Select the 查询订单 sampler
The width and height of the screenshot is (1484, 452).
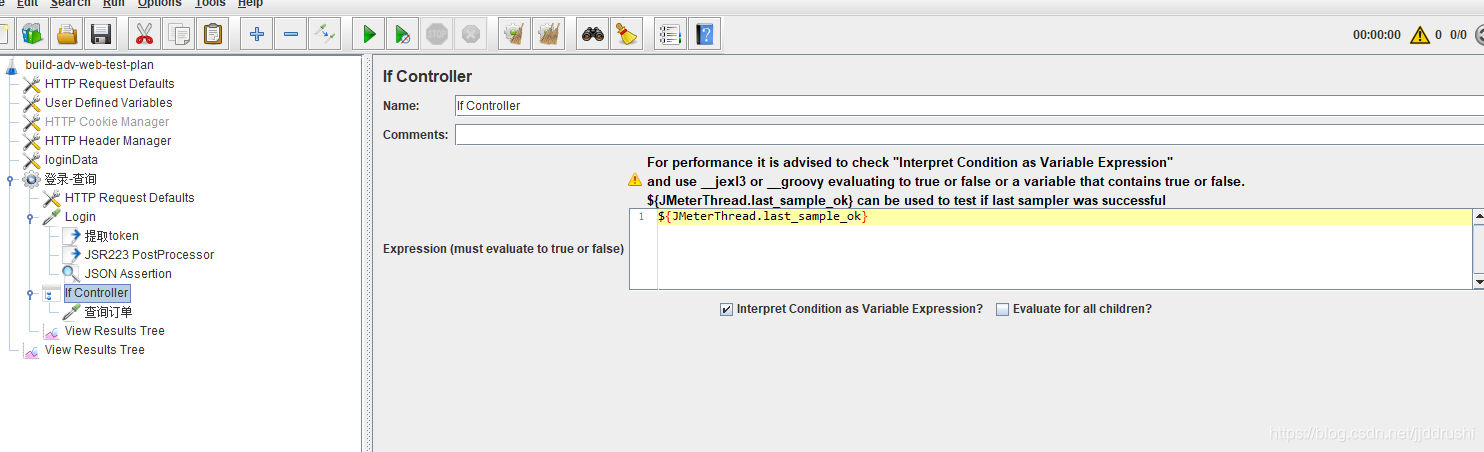(108, 312)
